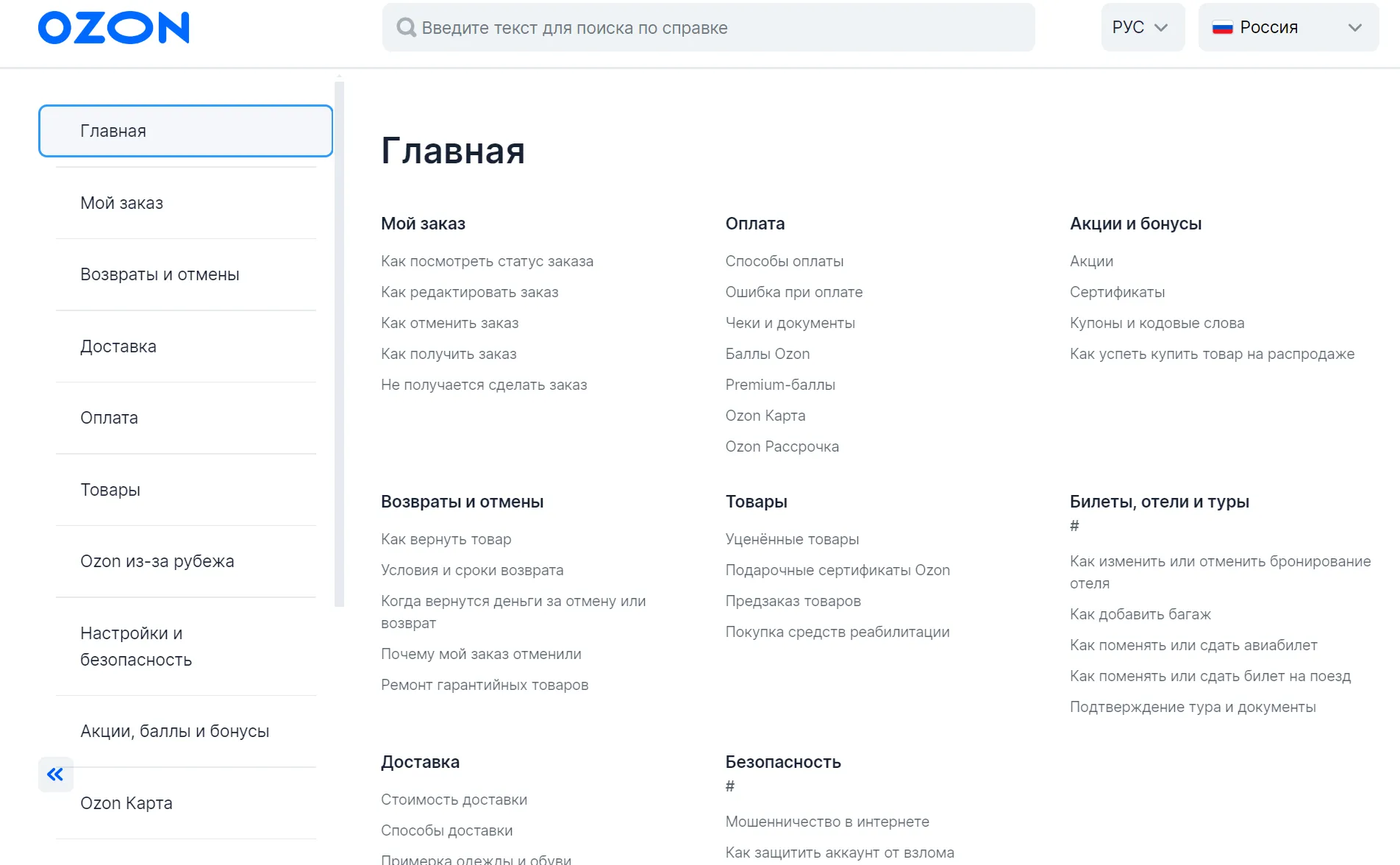
Task: Open the Способы оплаты link
Action: pyautogui.click(x=784, y=261)
